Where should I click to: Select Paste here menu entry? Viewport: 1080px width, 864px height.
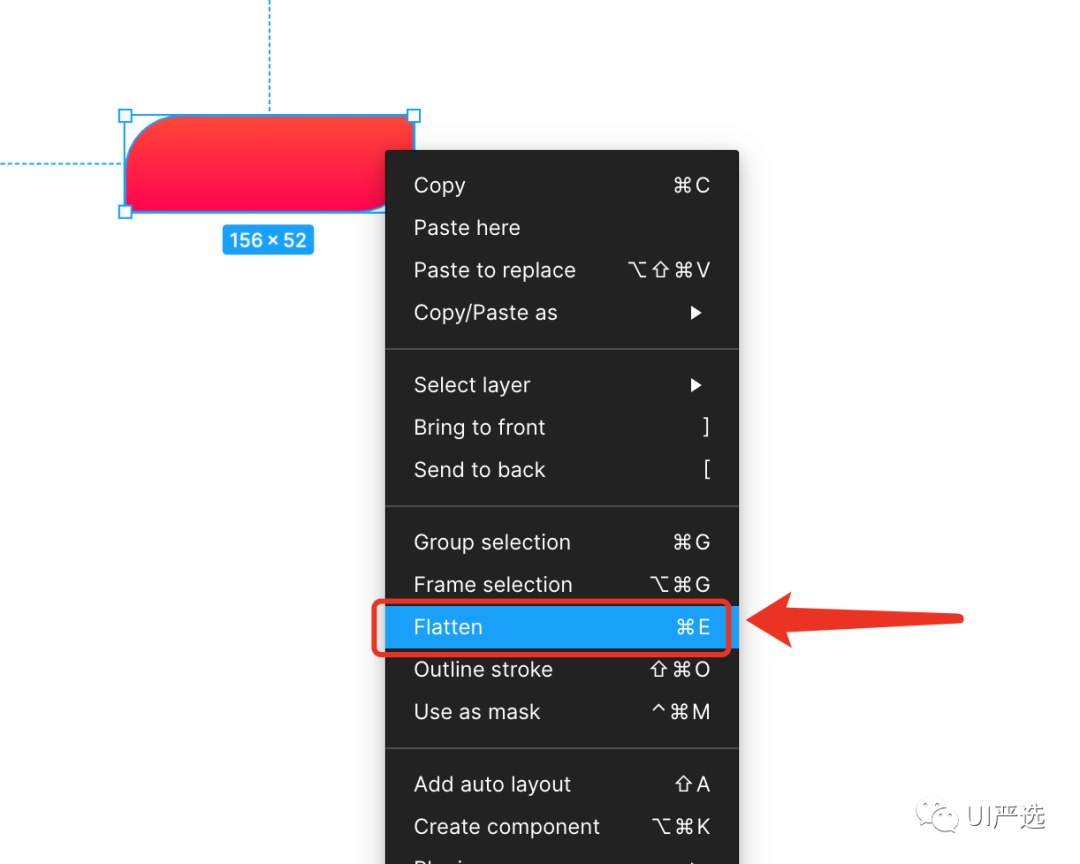coord(561,228)
